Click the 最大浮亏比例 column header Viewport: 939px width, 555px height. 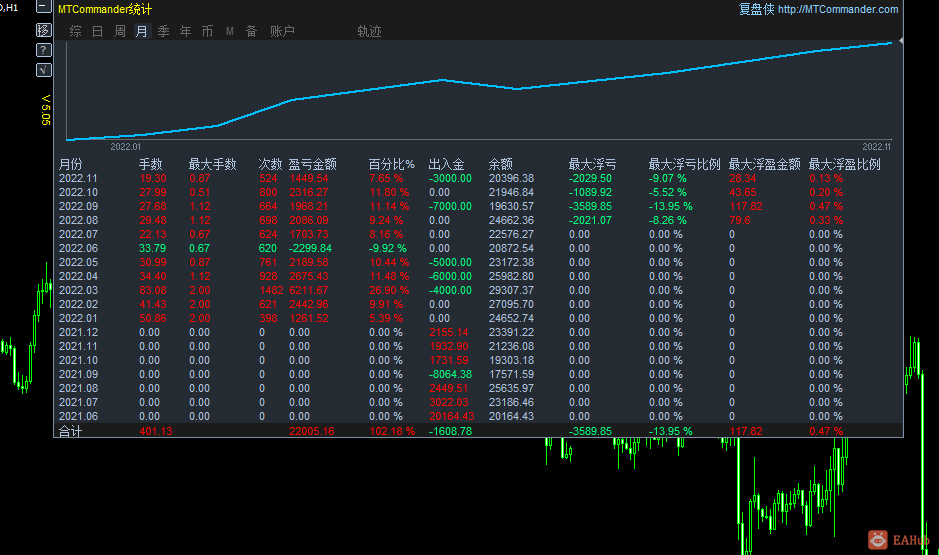point(684,164)
